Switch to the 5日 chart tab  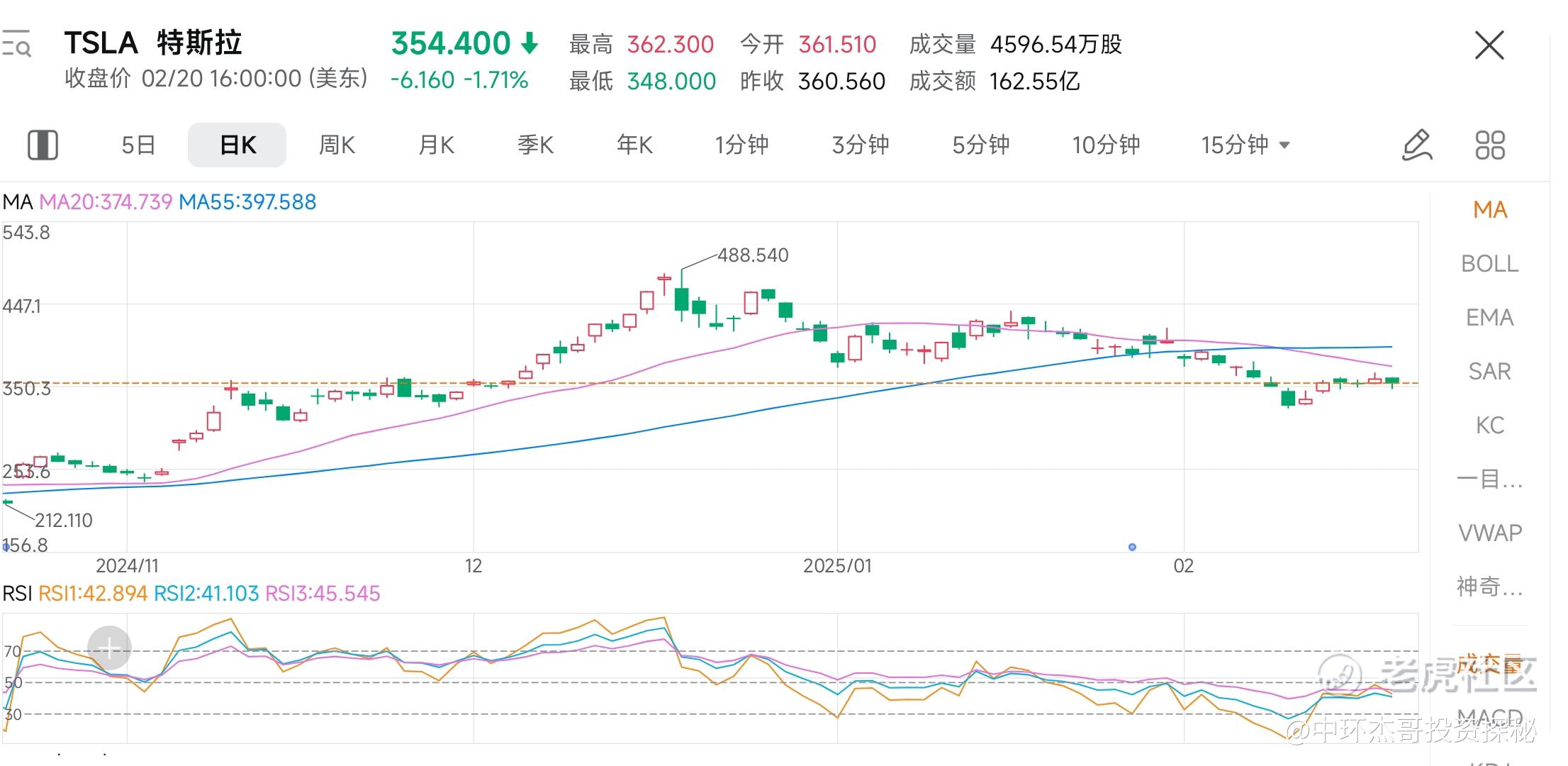138,145
